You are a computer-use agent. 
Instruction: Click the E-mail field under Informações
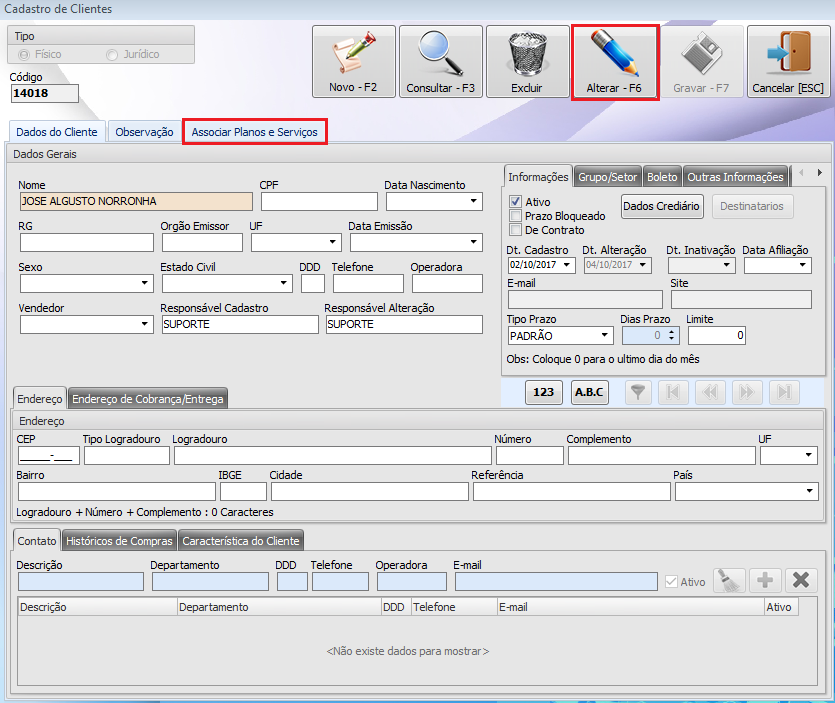(x=585, y=299)
